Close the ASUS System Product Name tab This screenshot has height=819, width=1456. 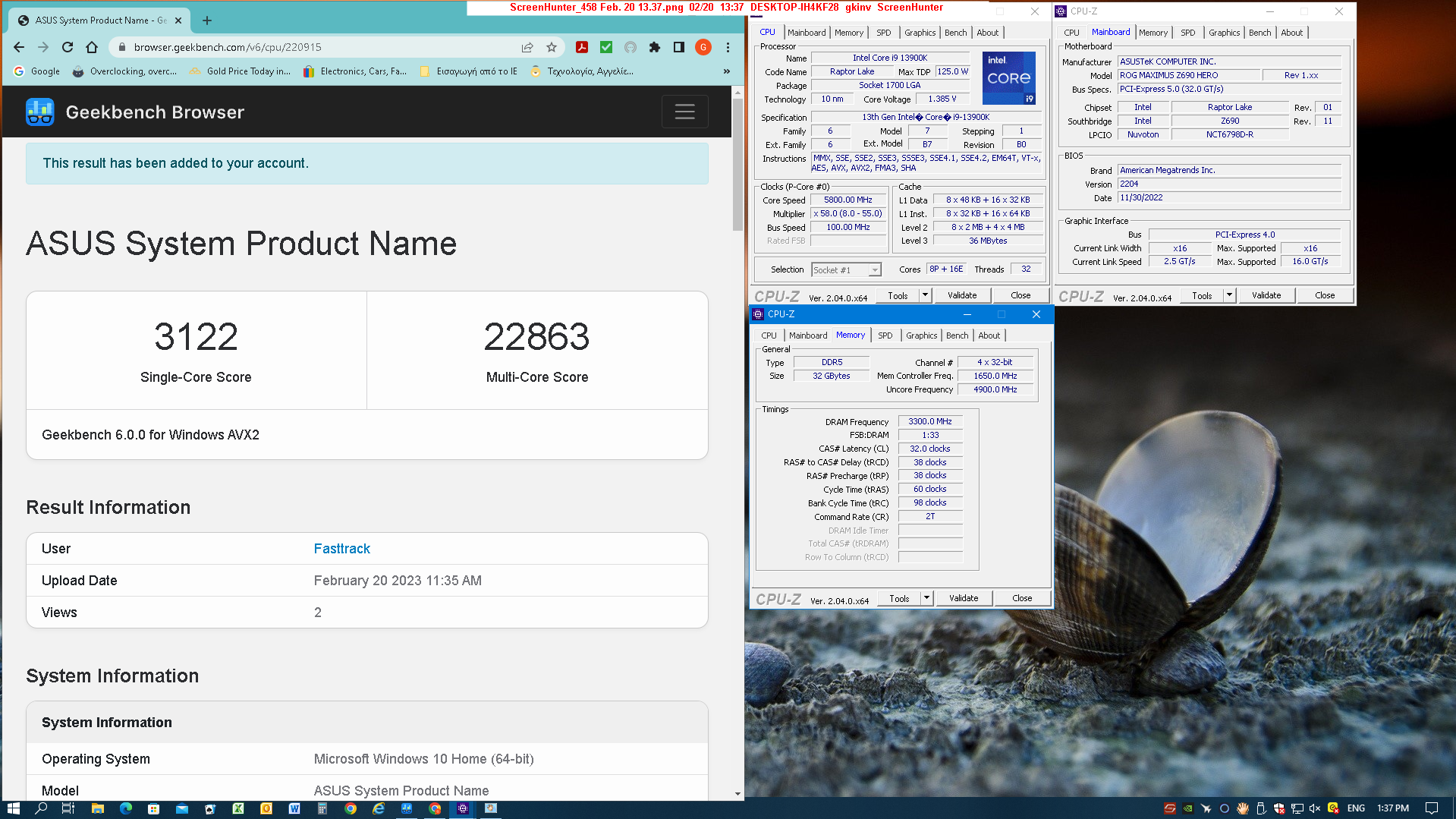(x=178, y=20)
